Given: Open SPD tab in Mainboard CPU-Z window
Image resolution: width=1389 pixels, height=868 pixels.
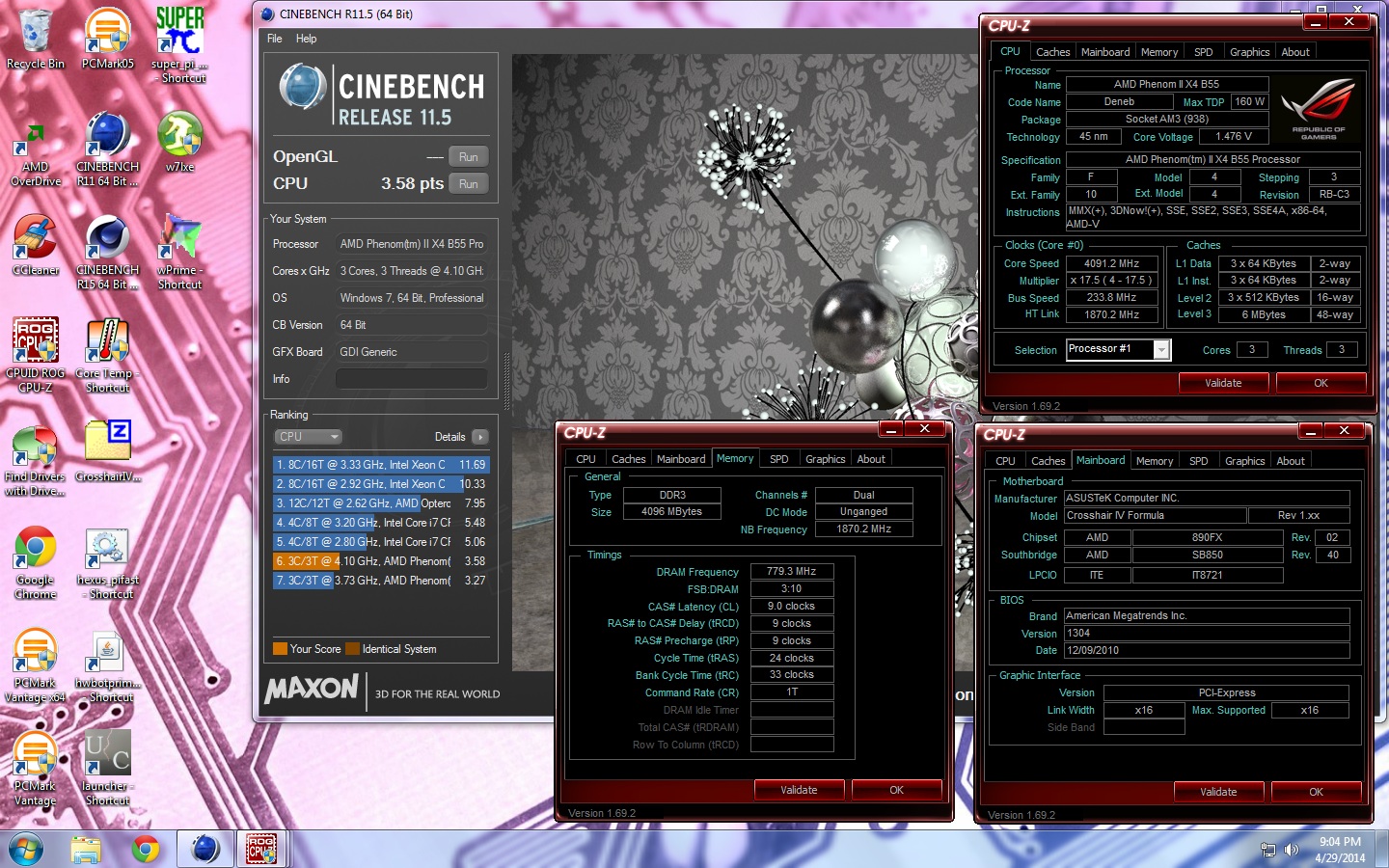Looking at the screenshot, I should (x=1198, y=461).
